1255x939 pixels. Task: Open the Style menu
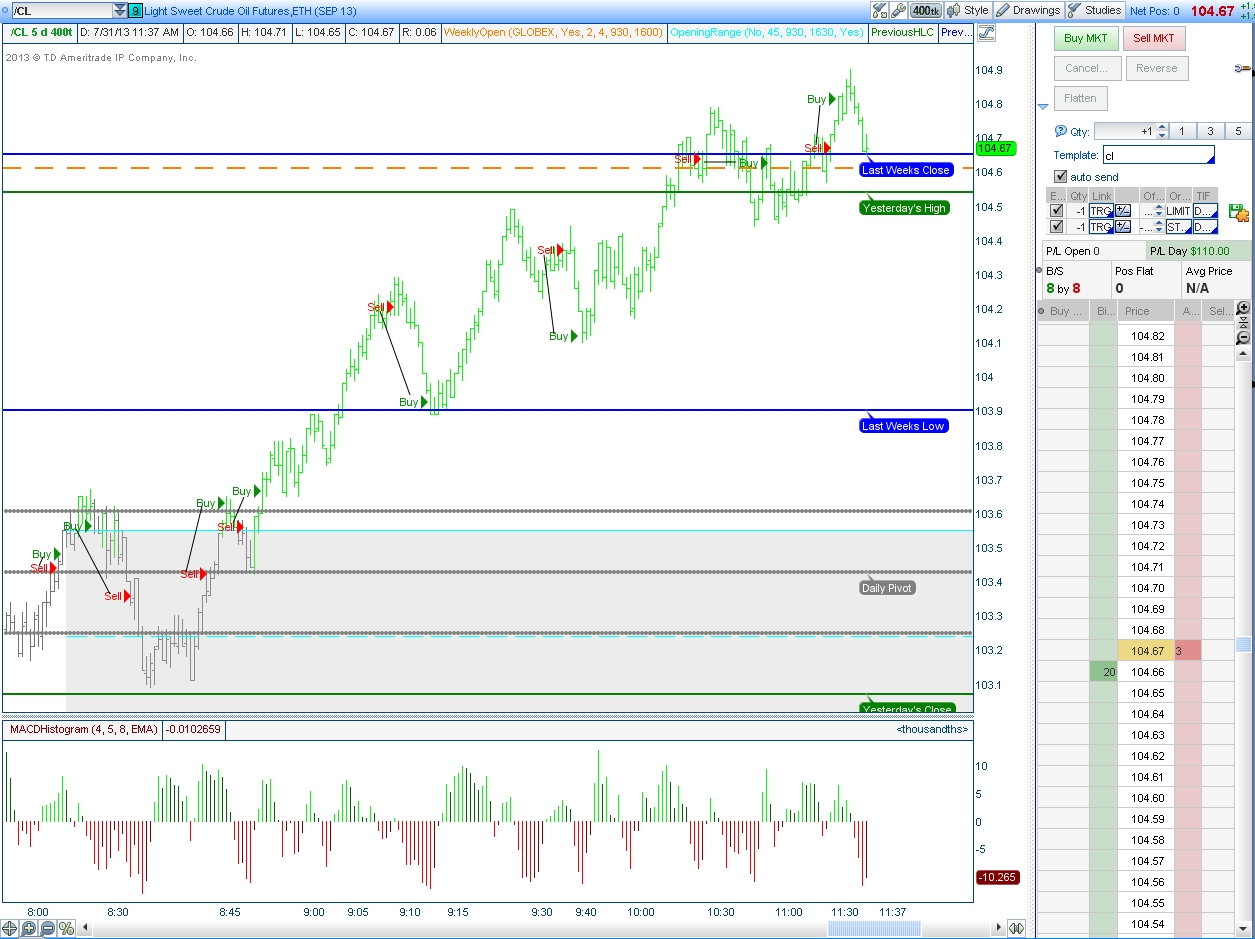pos(969,10)
